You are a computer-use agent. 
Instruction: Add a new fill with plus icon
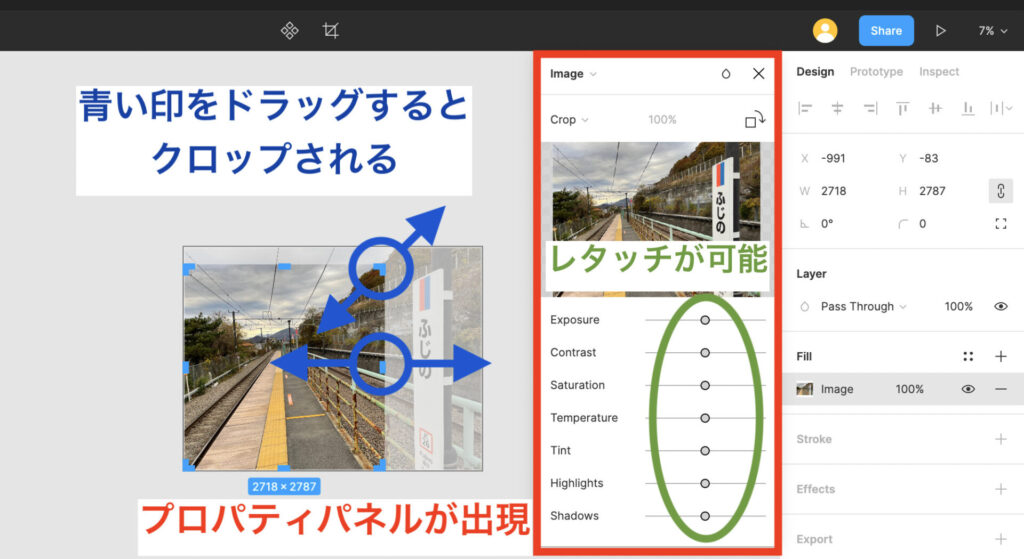pyautogui.click(x=1000, y=356)
